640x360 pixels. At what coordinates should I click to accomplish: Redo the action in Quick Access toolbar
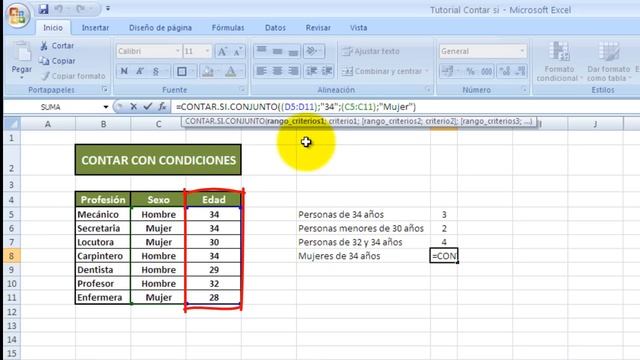81,9
